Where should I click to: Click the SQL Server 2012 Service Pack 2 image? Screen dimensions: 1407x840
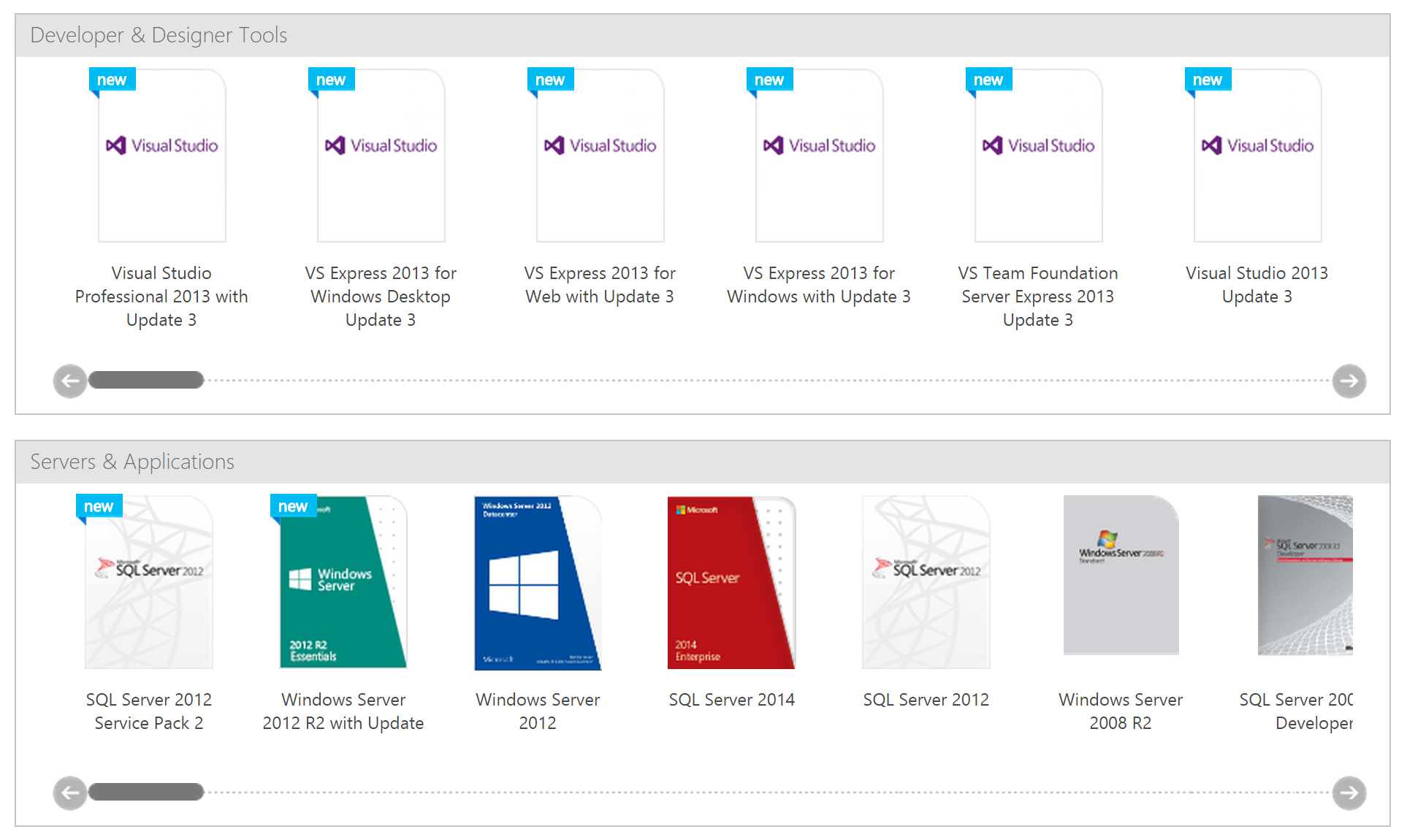click(x=149, y=582)
